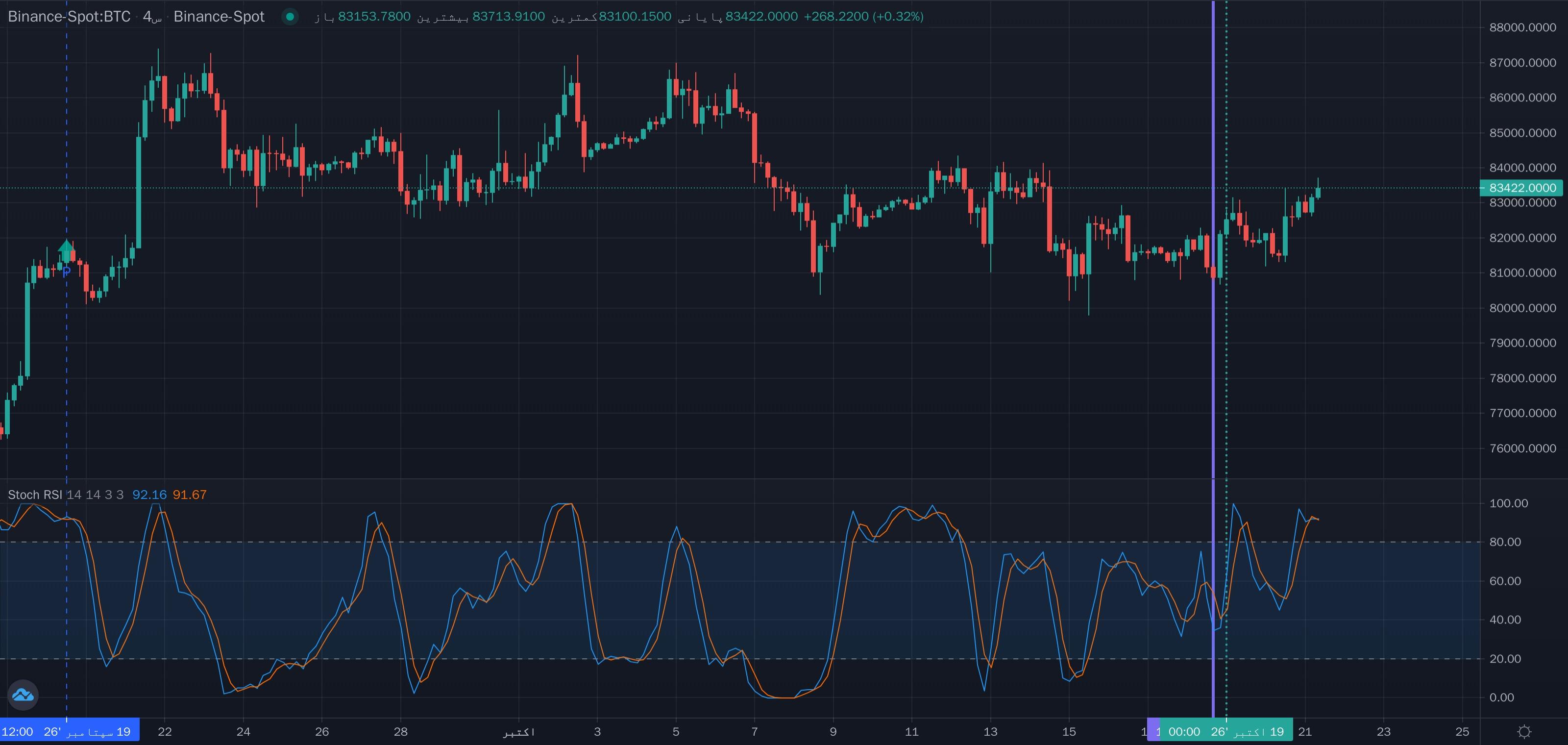Click the 100.00 label on the Stoch RSI axis
This screenshot has height=745, width=1568.
1508,503
